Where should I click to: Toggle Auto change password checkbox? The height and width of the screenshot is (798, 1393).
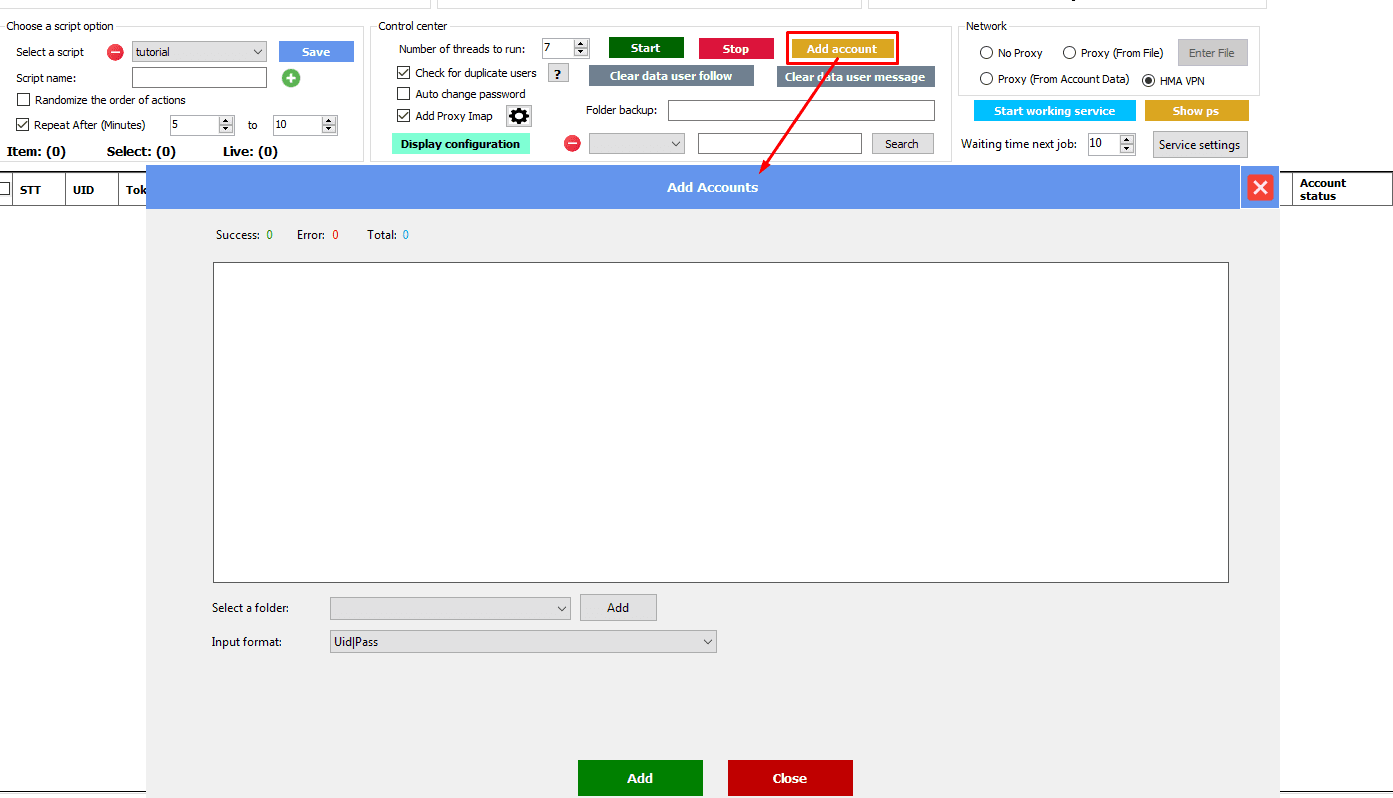pos(404,94)
